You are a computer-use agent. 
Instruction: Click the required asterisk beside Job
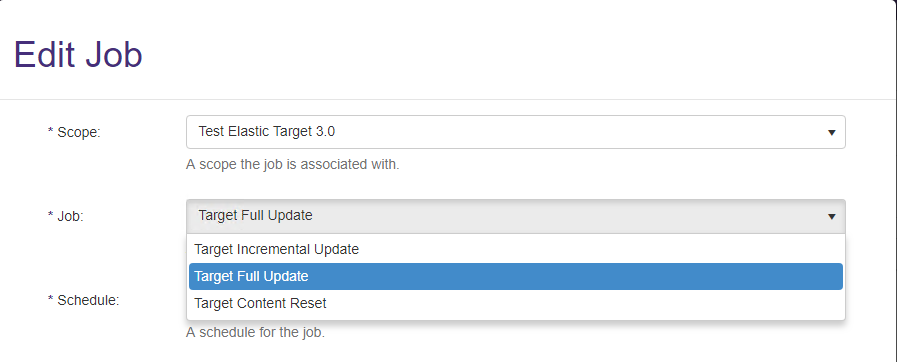click(x=50, y=214)
